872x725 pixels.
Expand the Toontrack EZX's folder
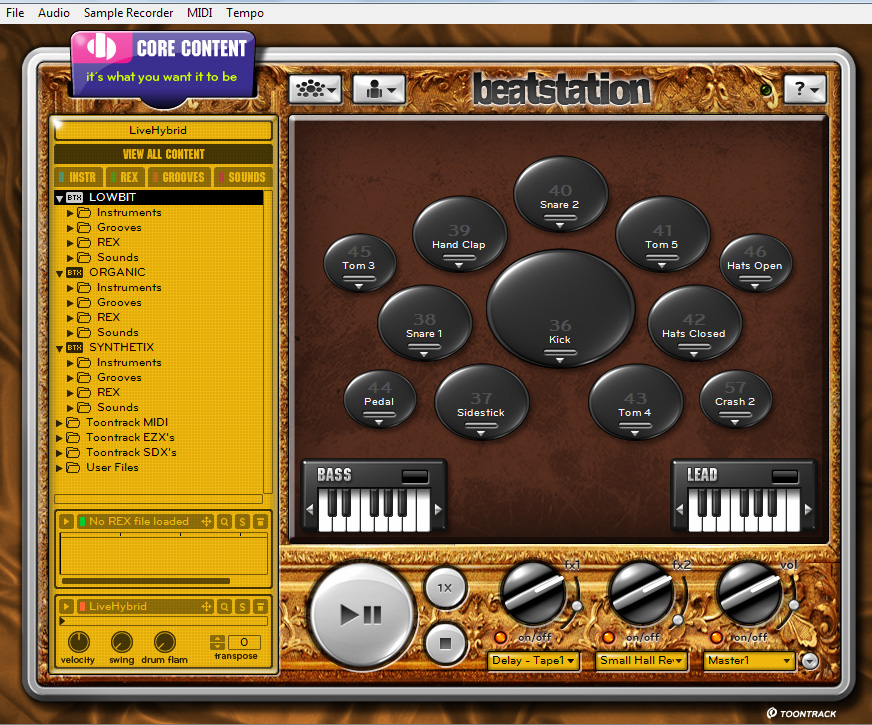(59, 438)
